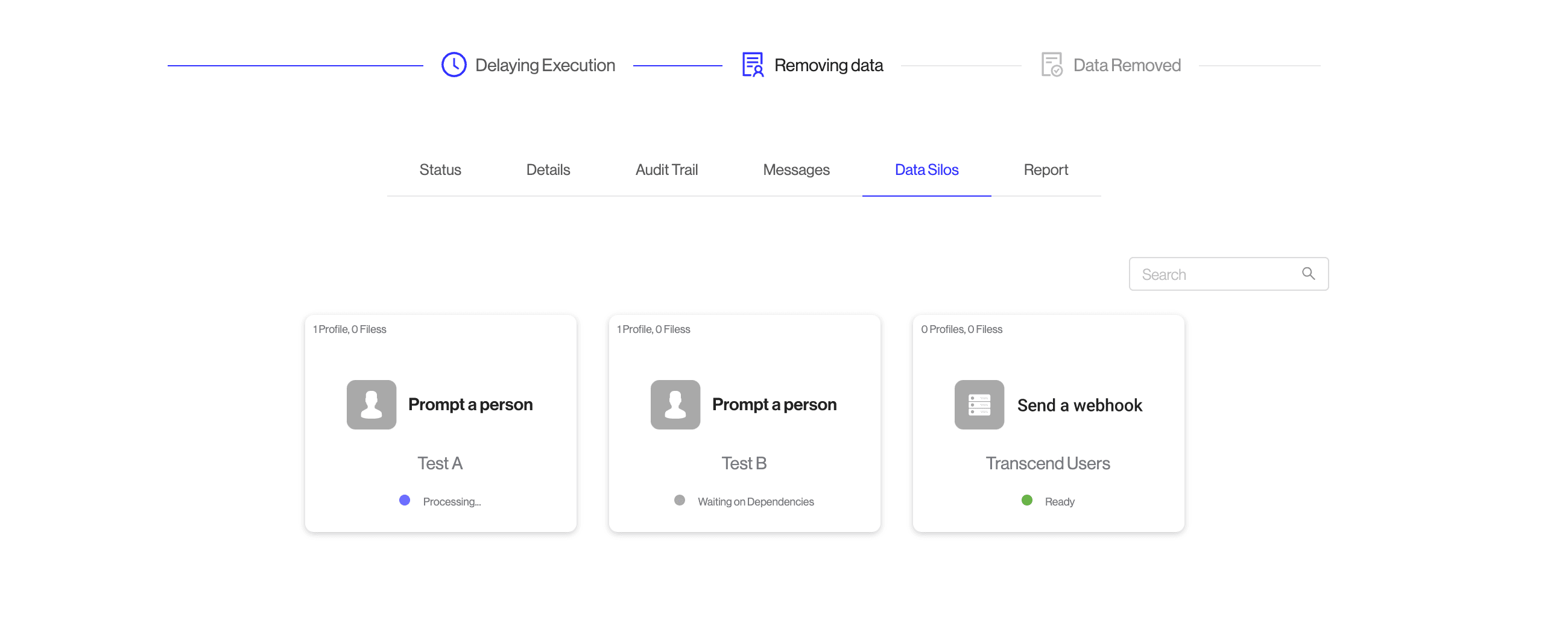Switch to the Details tab
1568x637 pixels.
coord(548,170)
